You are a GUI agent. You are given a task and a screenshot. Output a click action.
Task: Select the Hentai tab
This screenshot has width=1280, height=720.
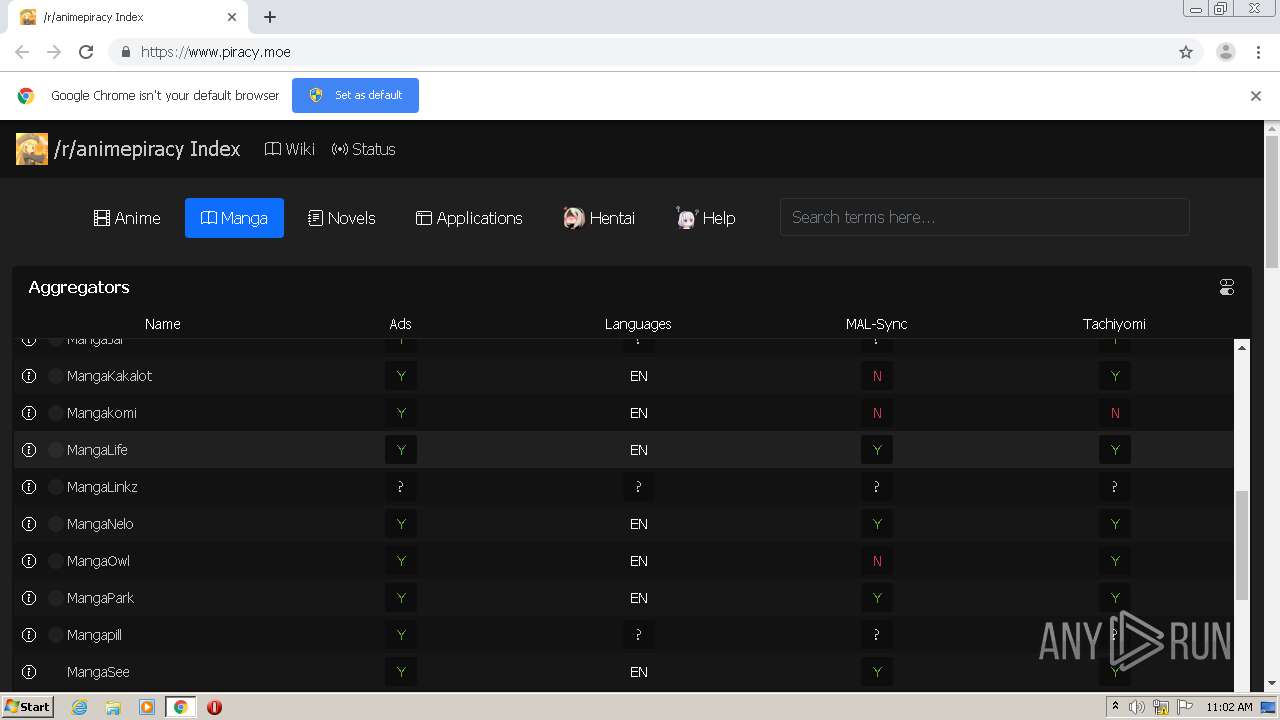[599, 218]
